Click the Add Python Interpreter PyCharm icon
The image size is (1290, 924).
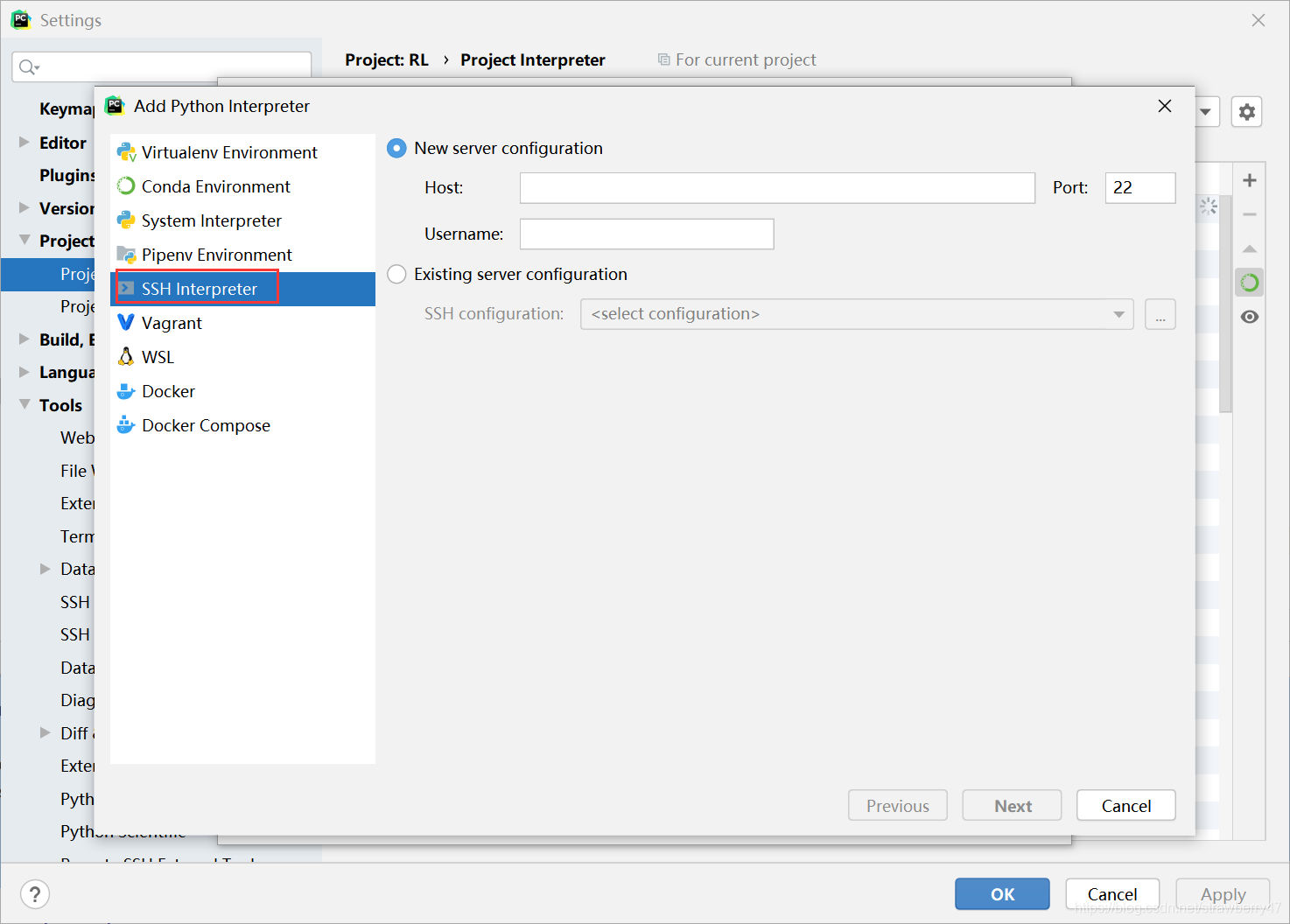(115, 106)
